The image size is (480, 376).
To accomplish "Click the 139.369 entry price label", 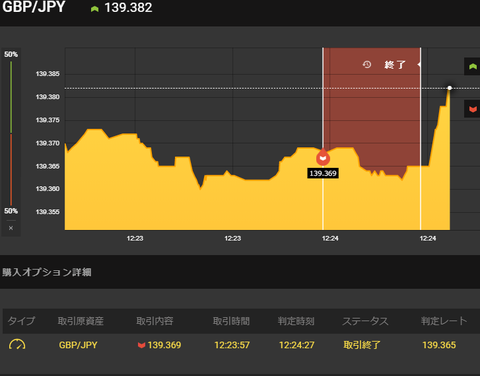I will tap(323, 173).
